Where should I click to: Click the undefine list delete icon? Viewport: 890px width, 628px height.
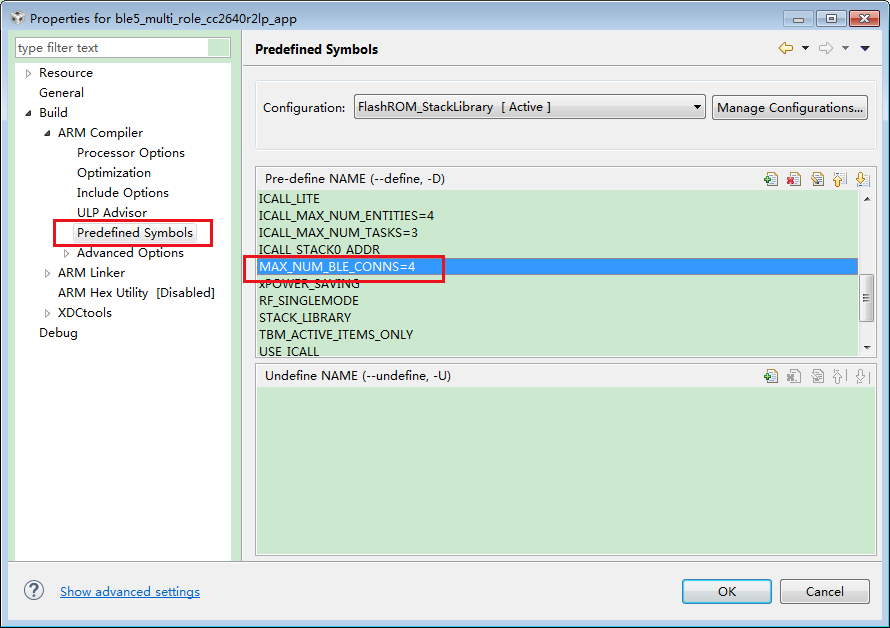[794, 376]
